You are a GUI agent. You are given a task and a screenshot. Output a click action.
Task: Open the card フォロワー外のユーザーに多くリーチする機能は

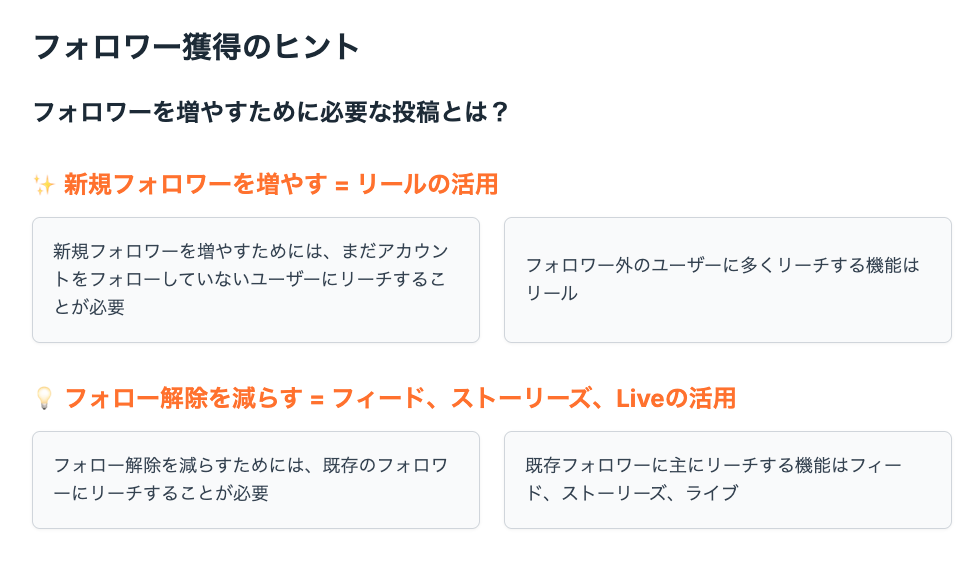coord(727,280)
